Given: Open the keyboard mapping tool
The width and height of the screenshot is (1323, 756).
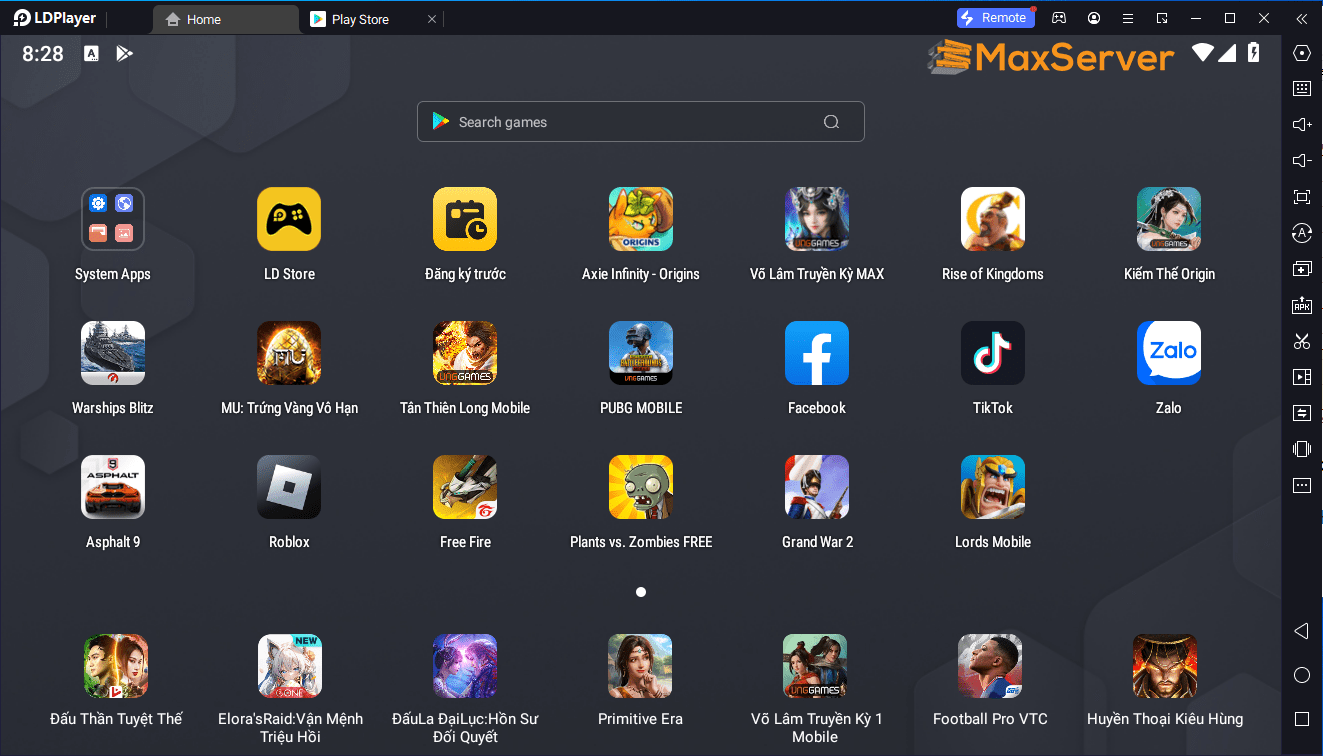Looking at the screenshot, I should point(1301,88).
